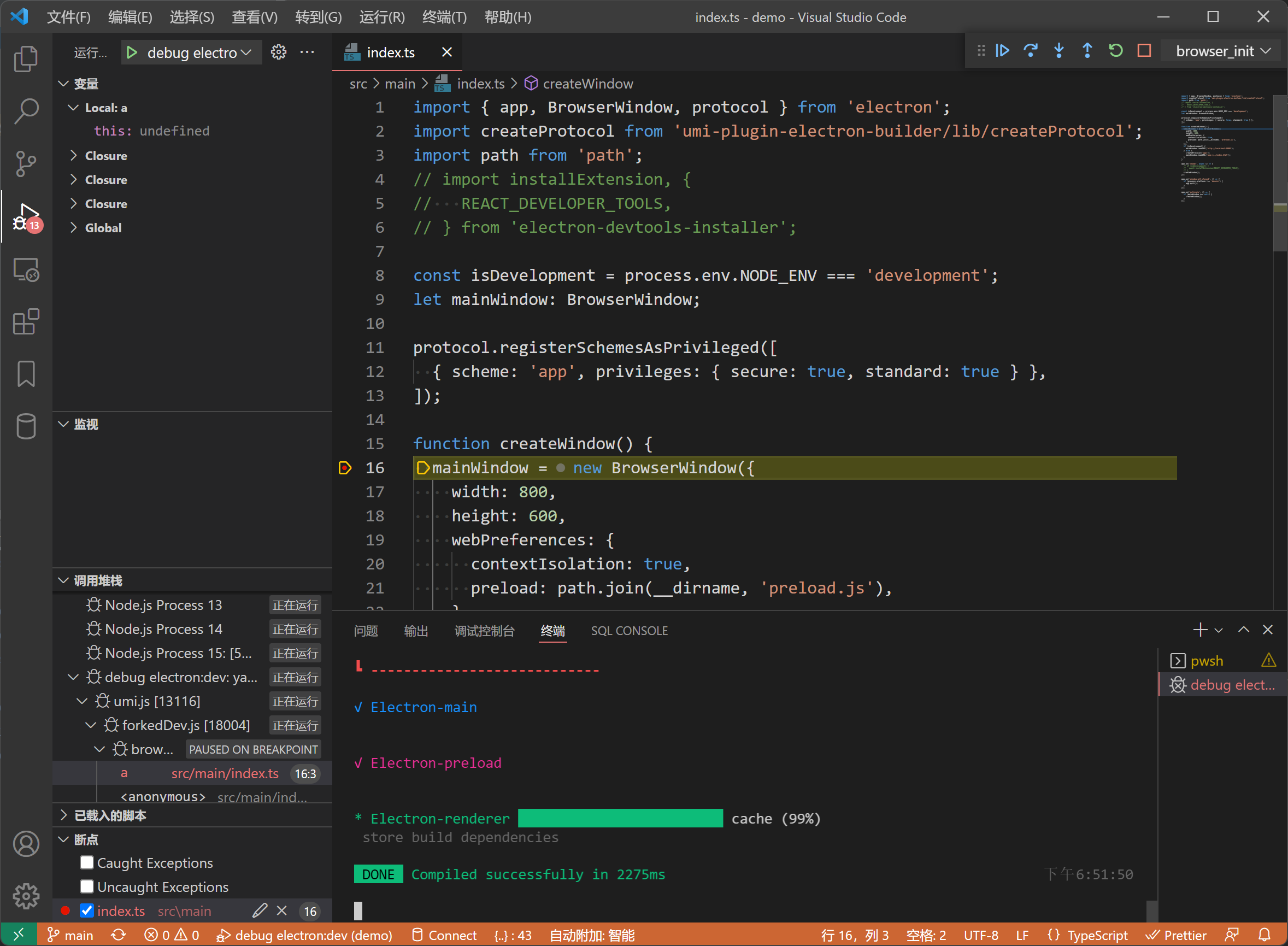Enable the Caught Exceptions checkbox
Image resolution: width=1288 pixels, height=946 pixels.
86,862
